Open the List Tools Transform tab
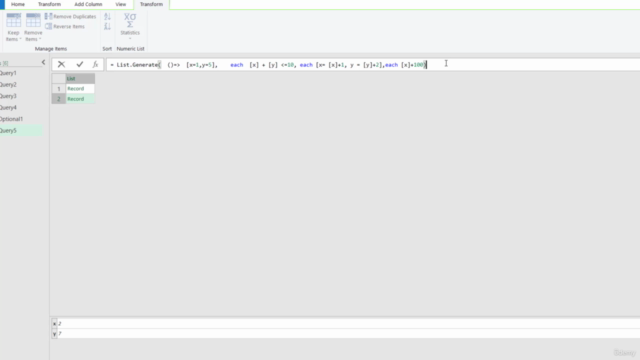 tap(151, 4)
